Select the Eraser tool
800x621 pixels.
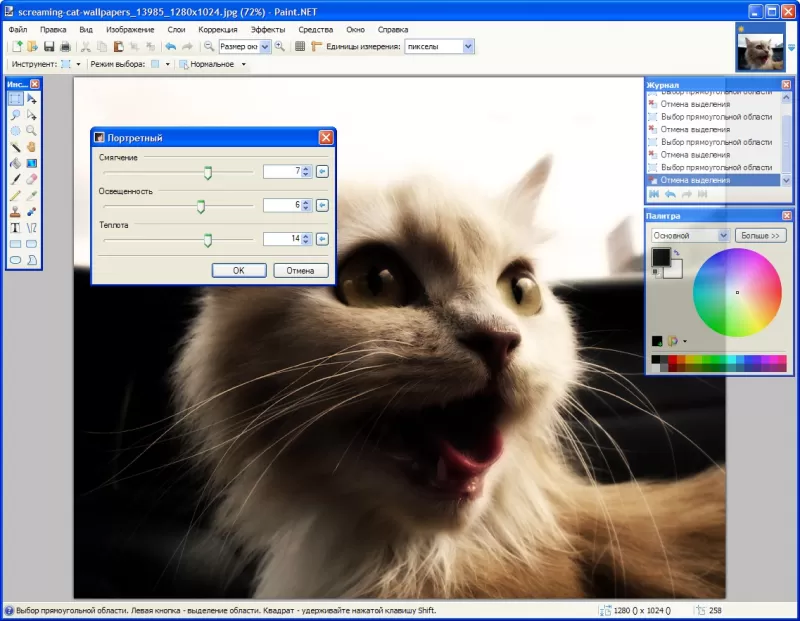[x=32, y=180]
